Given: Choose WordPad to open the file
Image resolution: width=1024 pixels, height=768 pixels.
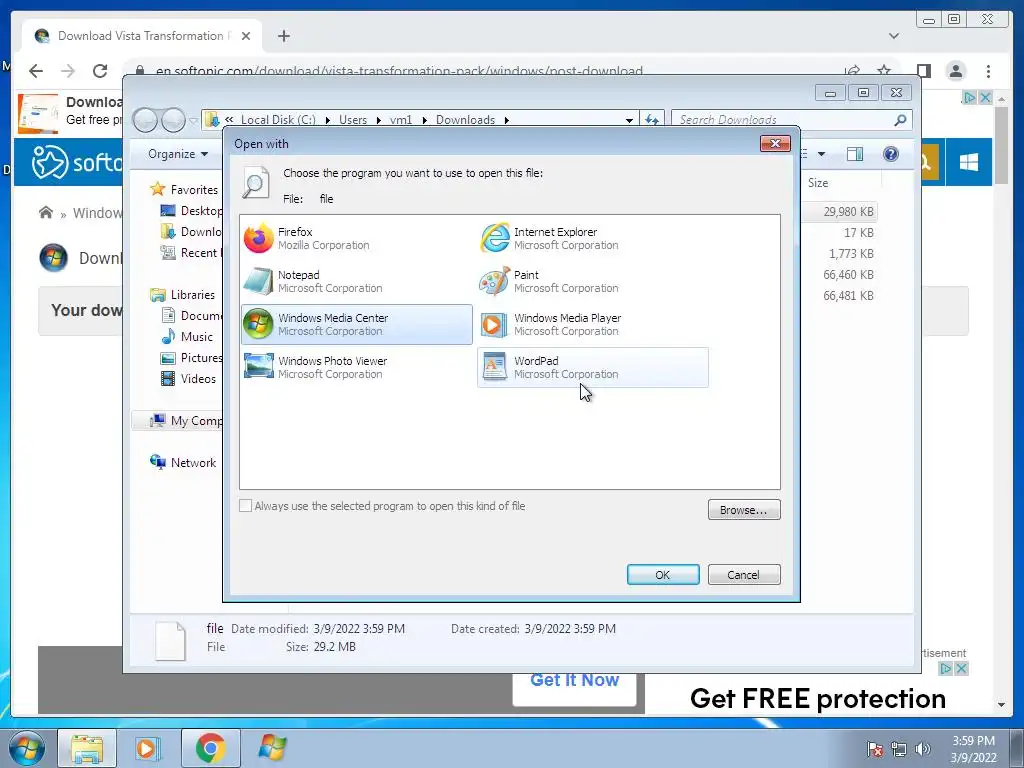Looking at the screenshot, I should tap(592, 368).
